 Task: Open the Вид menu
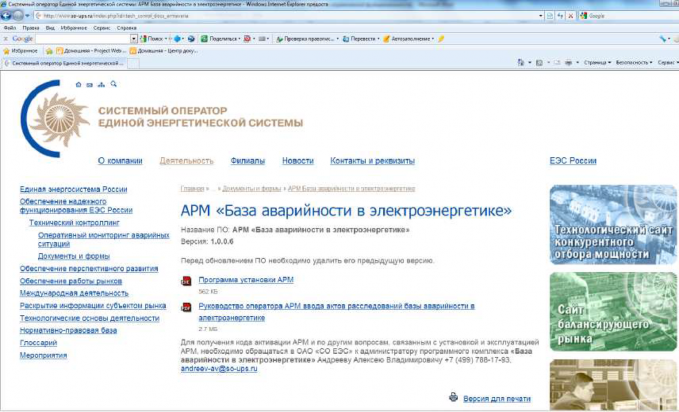coord(50,28)
